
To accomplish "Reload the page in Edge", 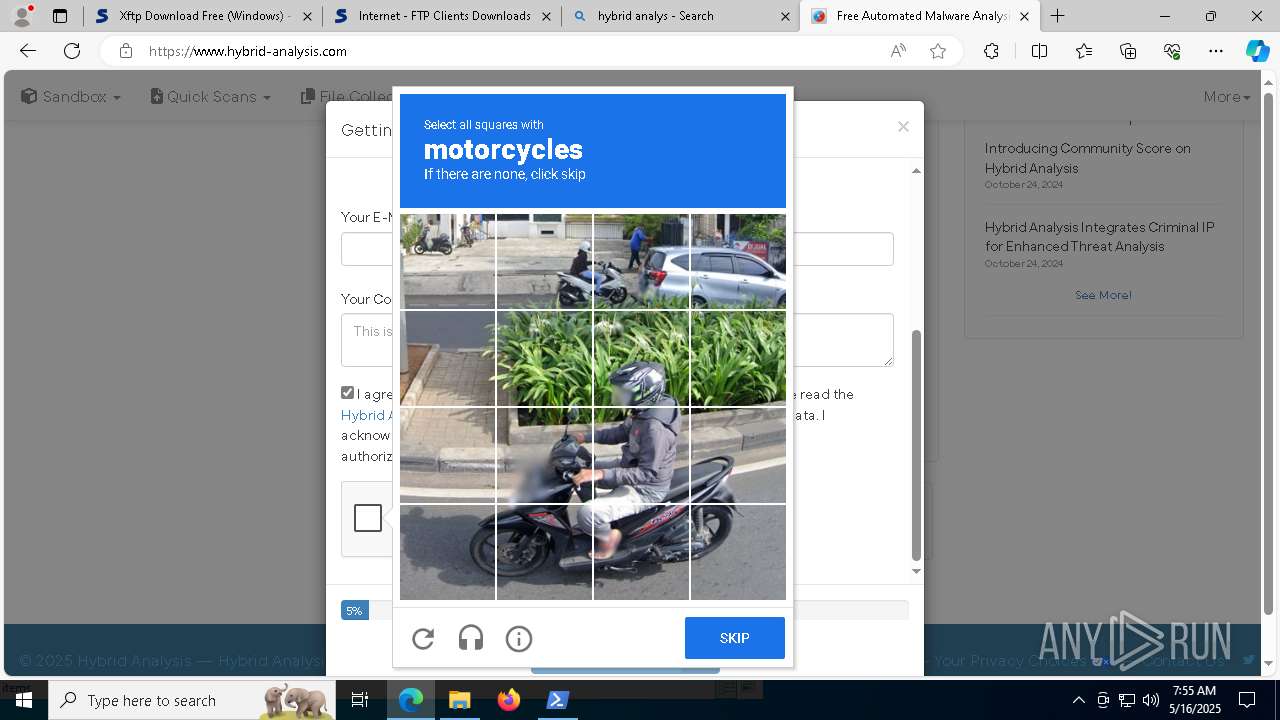I will [72, 51].
